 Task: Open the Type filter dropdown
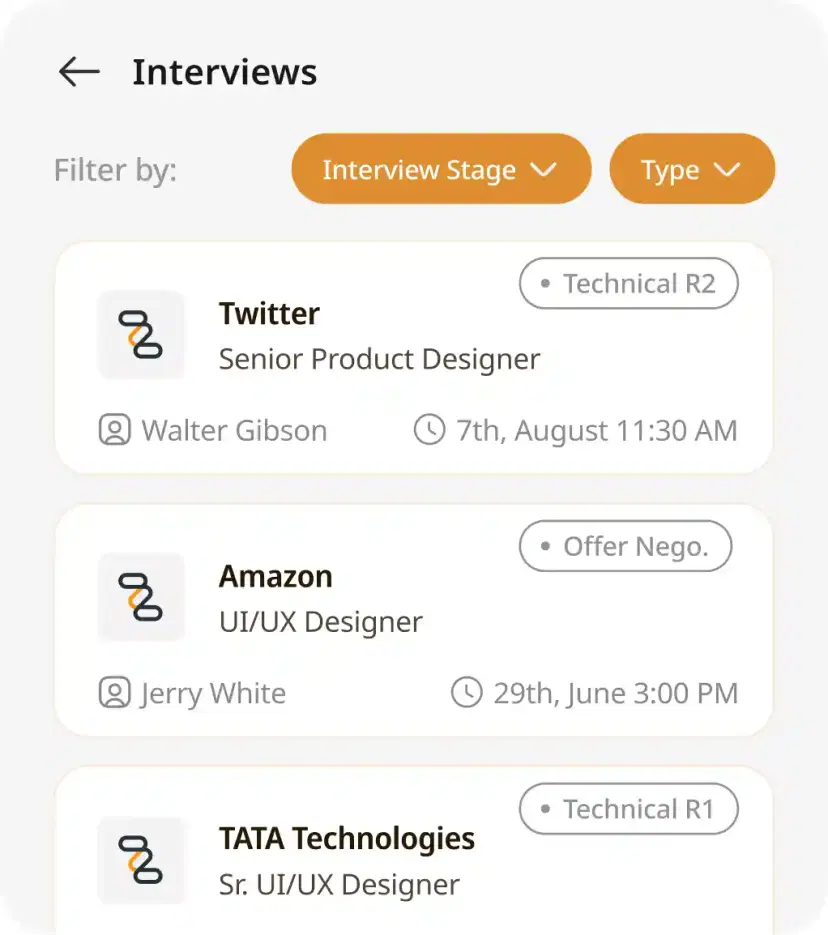tap(692, 169)
